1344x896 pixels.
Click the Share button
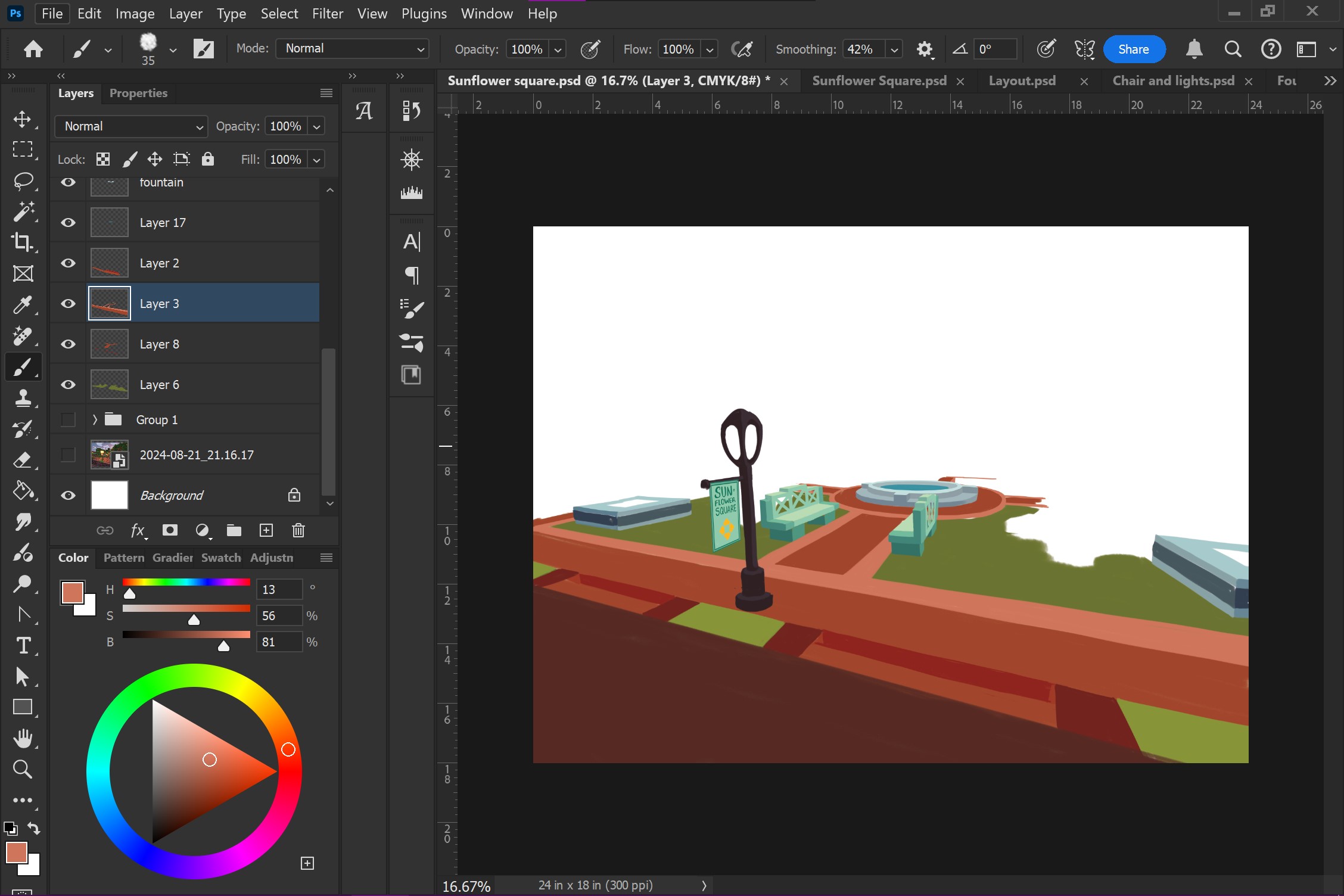tap(1133, 49)
